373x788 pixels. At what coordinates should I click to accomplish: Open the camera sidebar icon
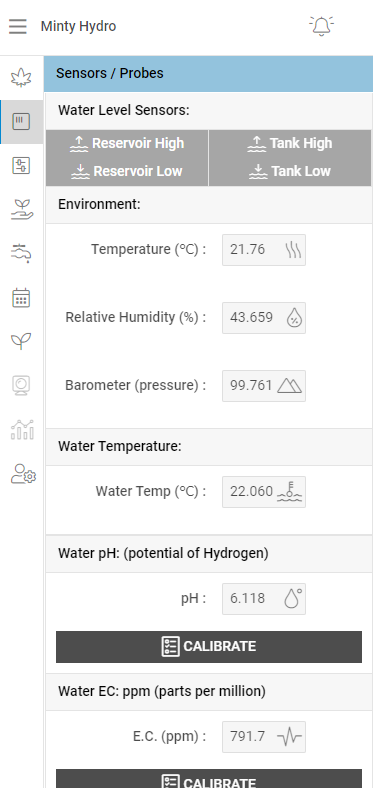(21, 385)
